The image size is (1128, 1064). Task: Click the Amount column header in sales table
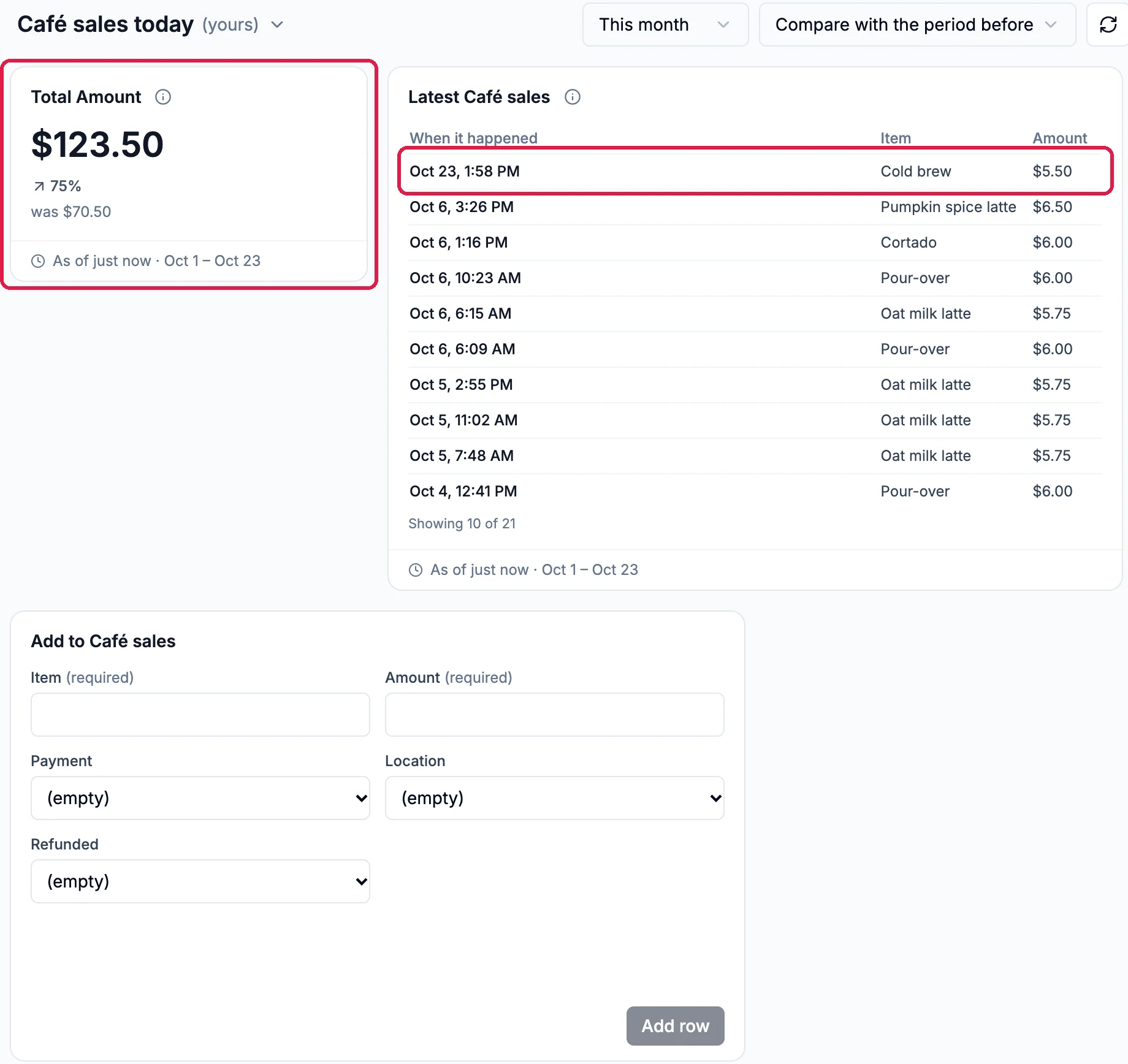coord(1060,139)
